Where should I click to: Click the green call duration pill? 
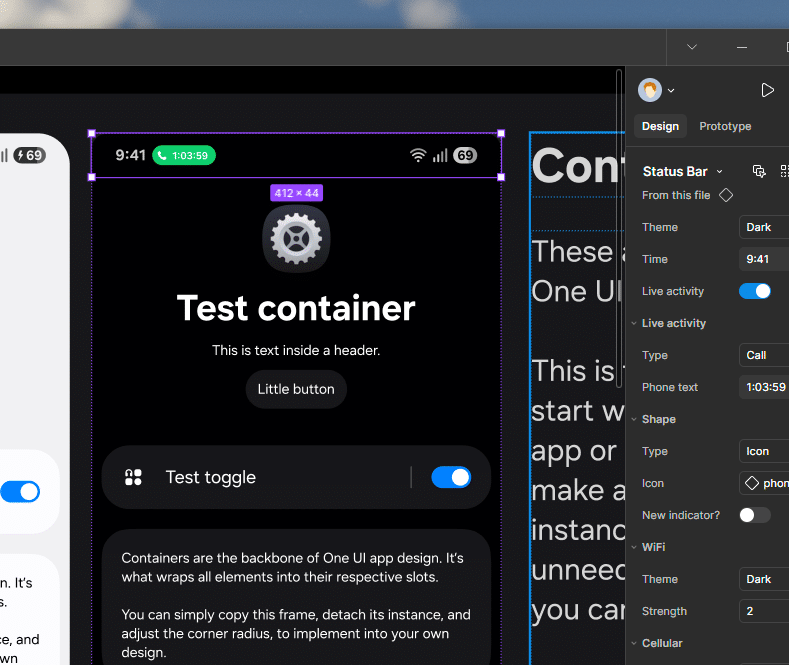point(184,155)
